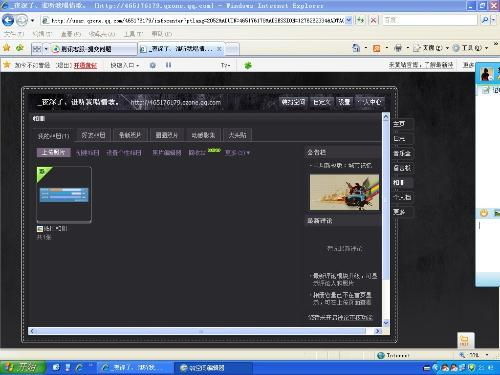Image resolution: width=500 pixels, height=375 pixels.
Task: Click the pause icon in Qzone toolbar
Action: [x=168, y=65]
